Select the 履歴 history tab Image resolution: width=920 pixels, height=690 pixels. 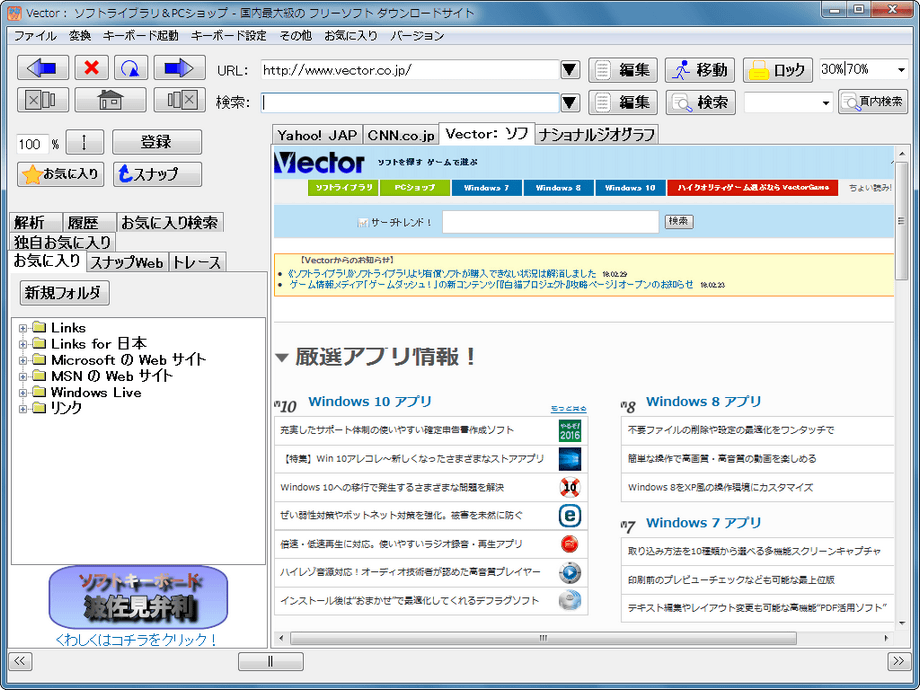[89, 223]
